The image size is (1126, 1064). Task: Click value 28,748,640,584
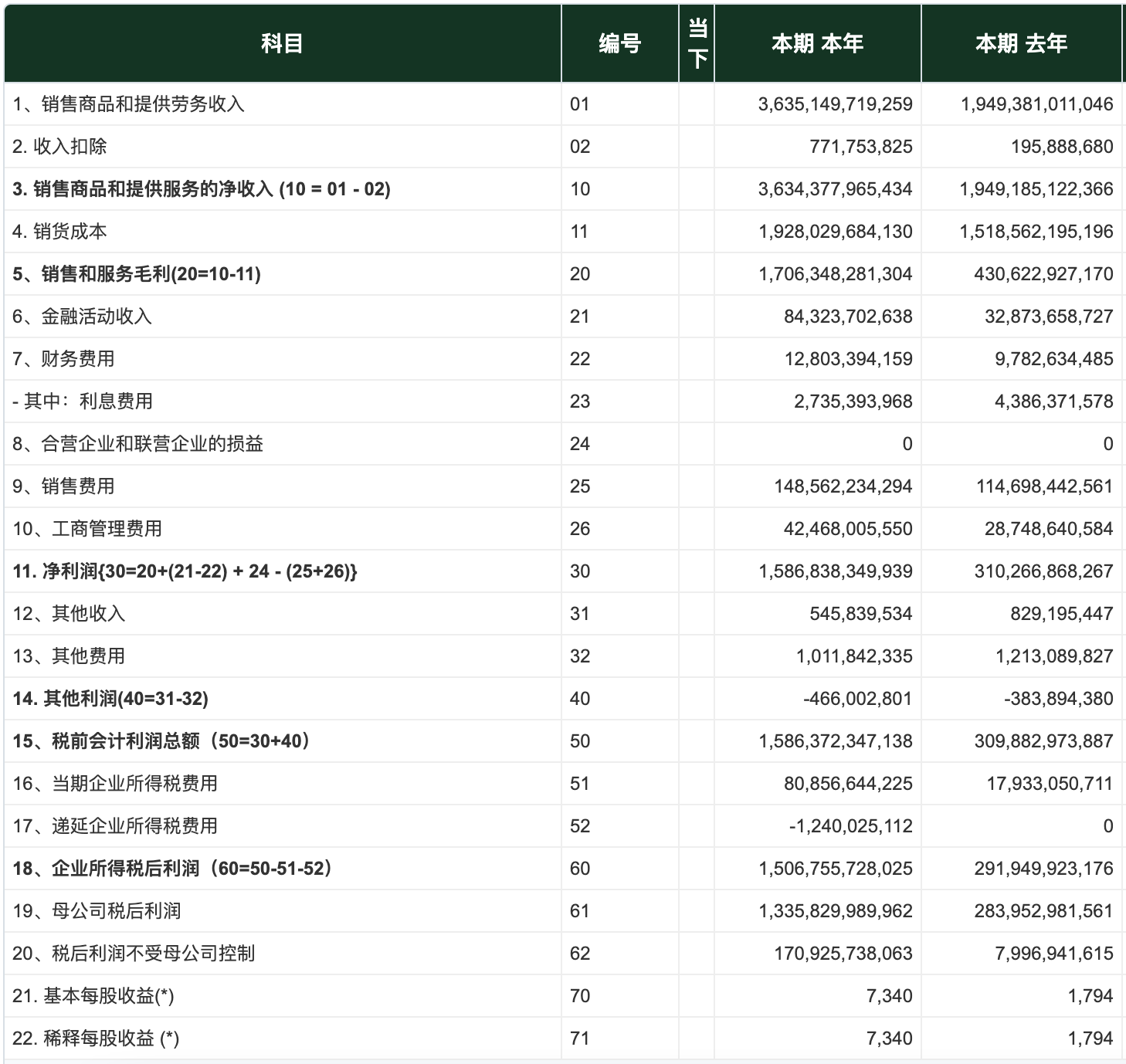tap(1049, 529)
